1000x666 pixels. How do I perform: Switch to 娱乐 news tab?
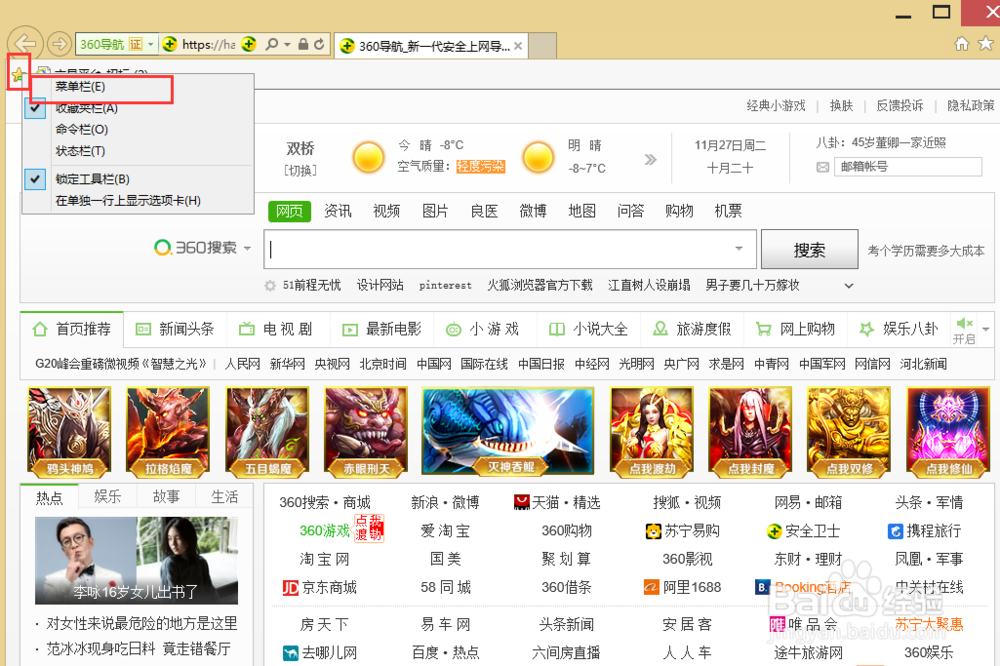107,496
